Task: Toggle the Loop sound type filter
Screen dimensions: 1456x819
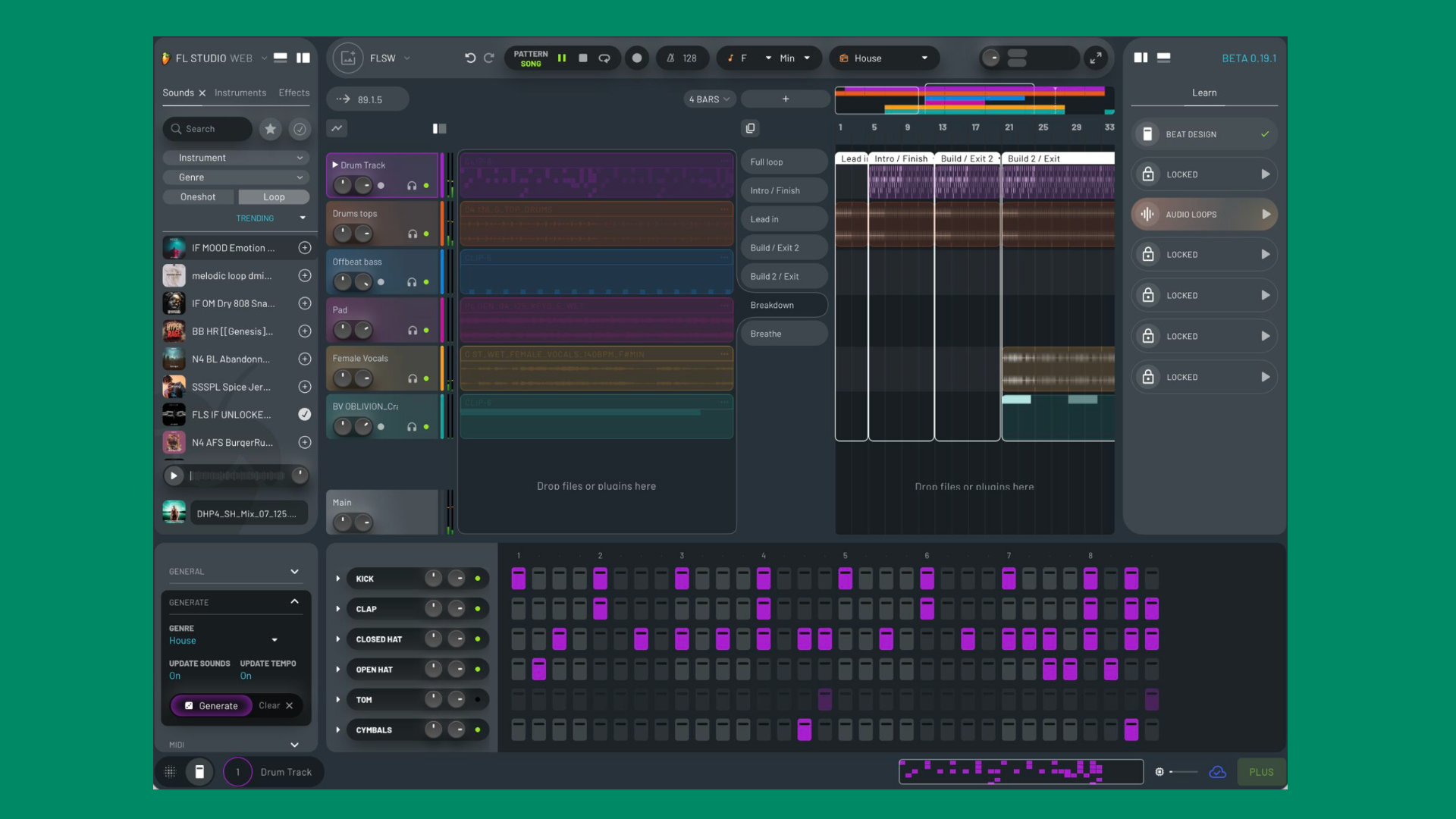Action: [x=274, y=197]
